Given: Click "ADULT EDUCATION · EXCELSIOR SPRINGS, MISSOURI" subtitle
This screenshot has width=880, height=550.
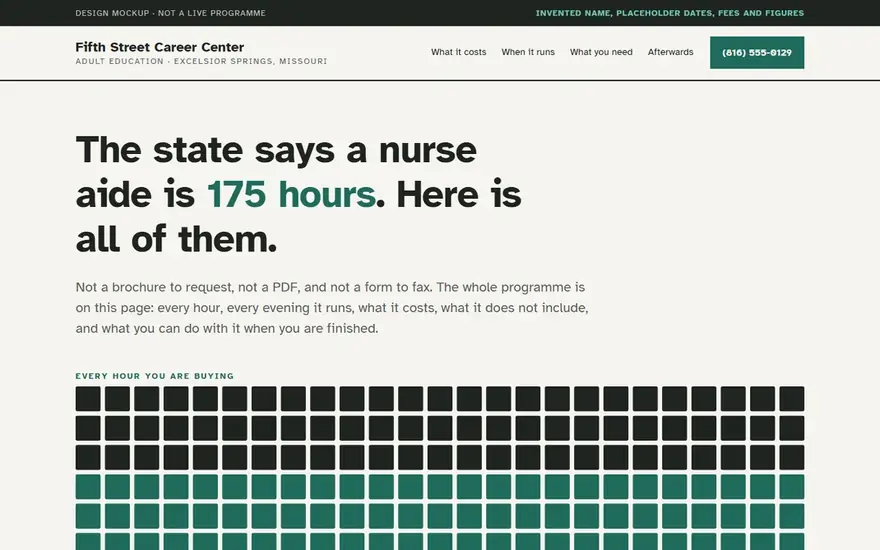Looking at the screenshot, I should (201, 61).
